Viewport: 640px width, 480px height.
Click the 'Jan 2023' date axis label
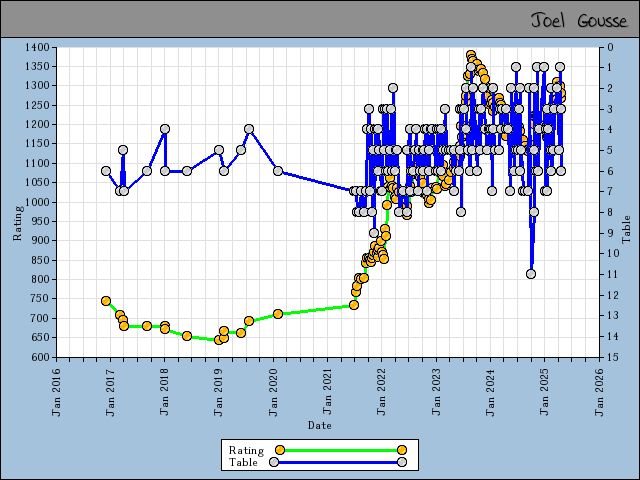click(x=436, y=392)
